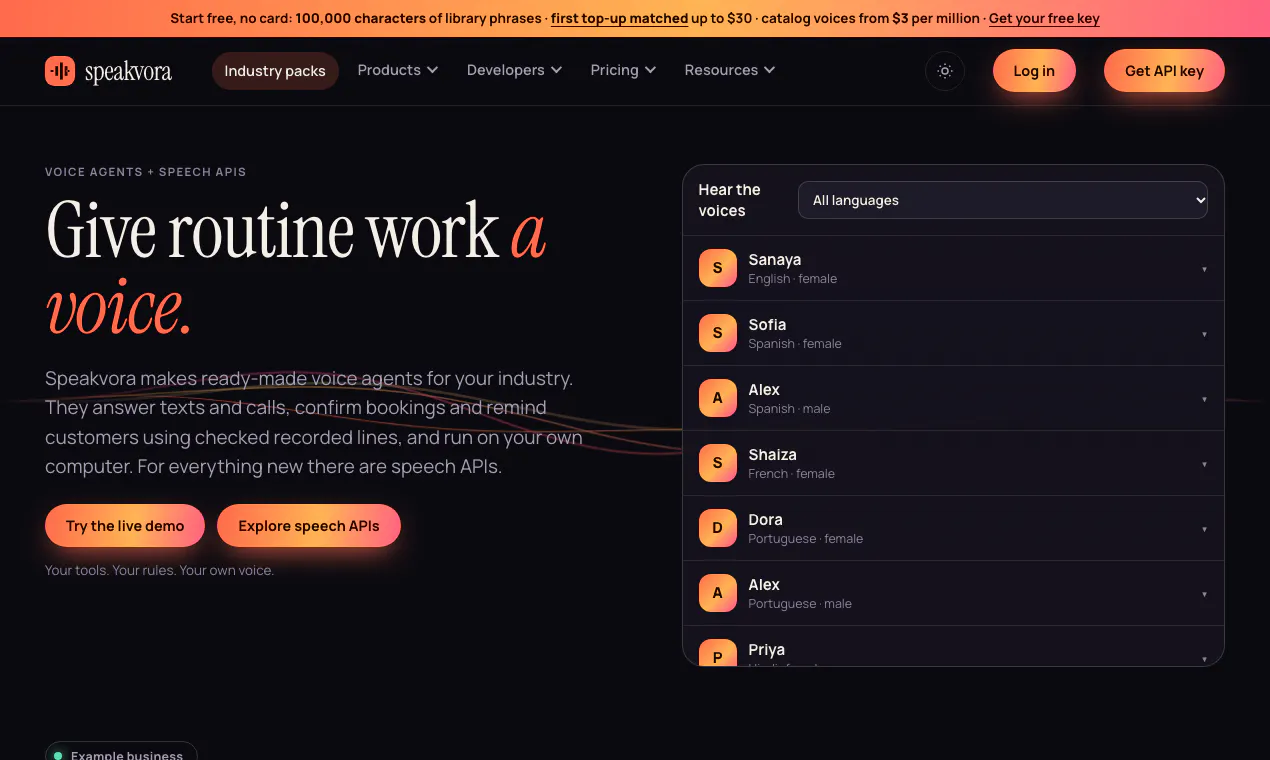Toggle the light/dark theme sun icon

(x=945, y=71)
